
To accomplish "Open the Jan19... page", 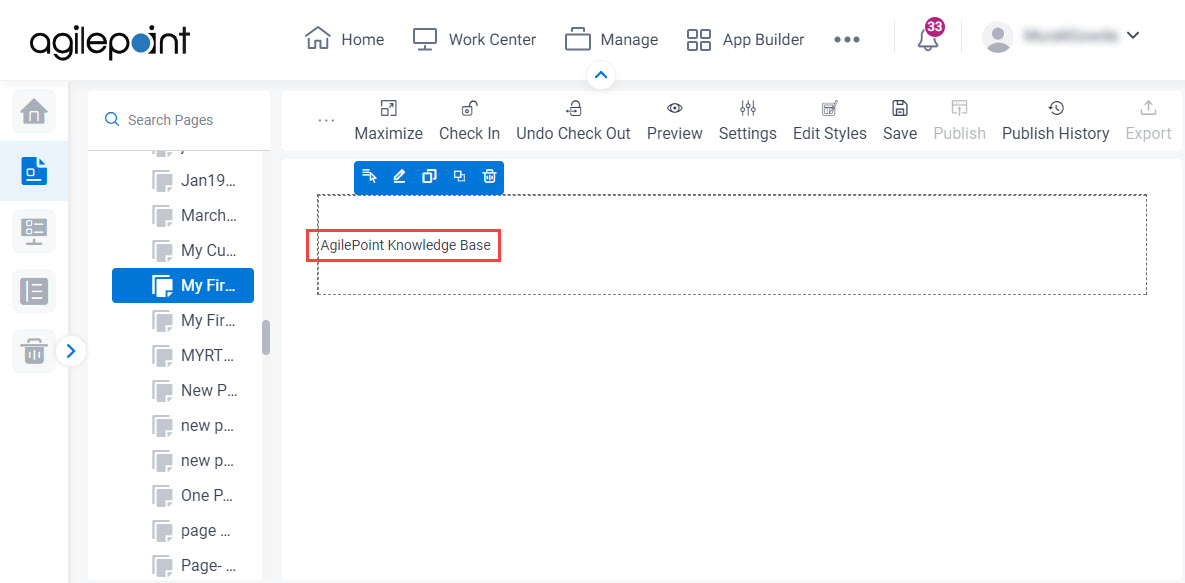I will click(x=195, y=181).
